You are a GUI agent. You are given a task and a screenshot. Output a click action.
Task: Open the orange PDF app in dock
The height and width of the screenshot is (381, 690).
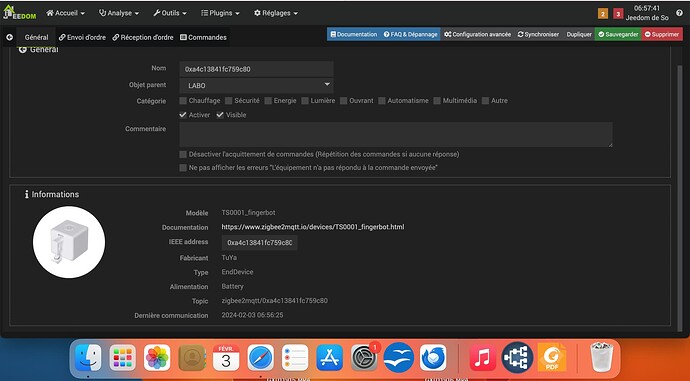[x=552, y=357]
